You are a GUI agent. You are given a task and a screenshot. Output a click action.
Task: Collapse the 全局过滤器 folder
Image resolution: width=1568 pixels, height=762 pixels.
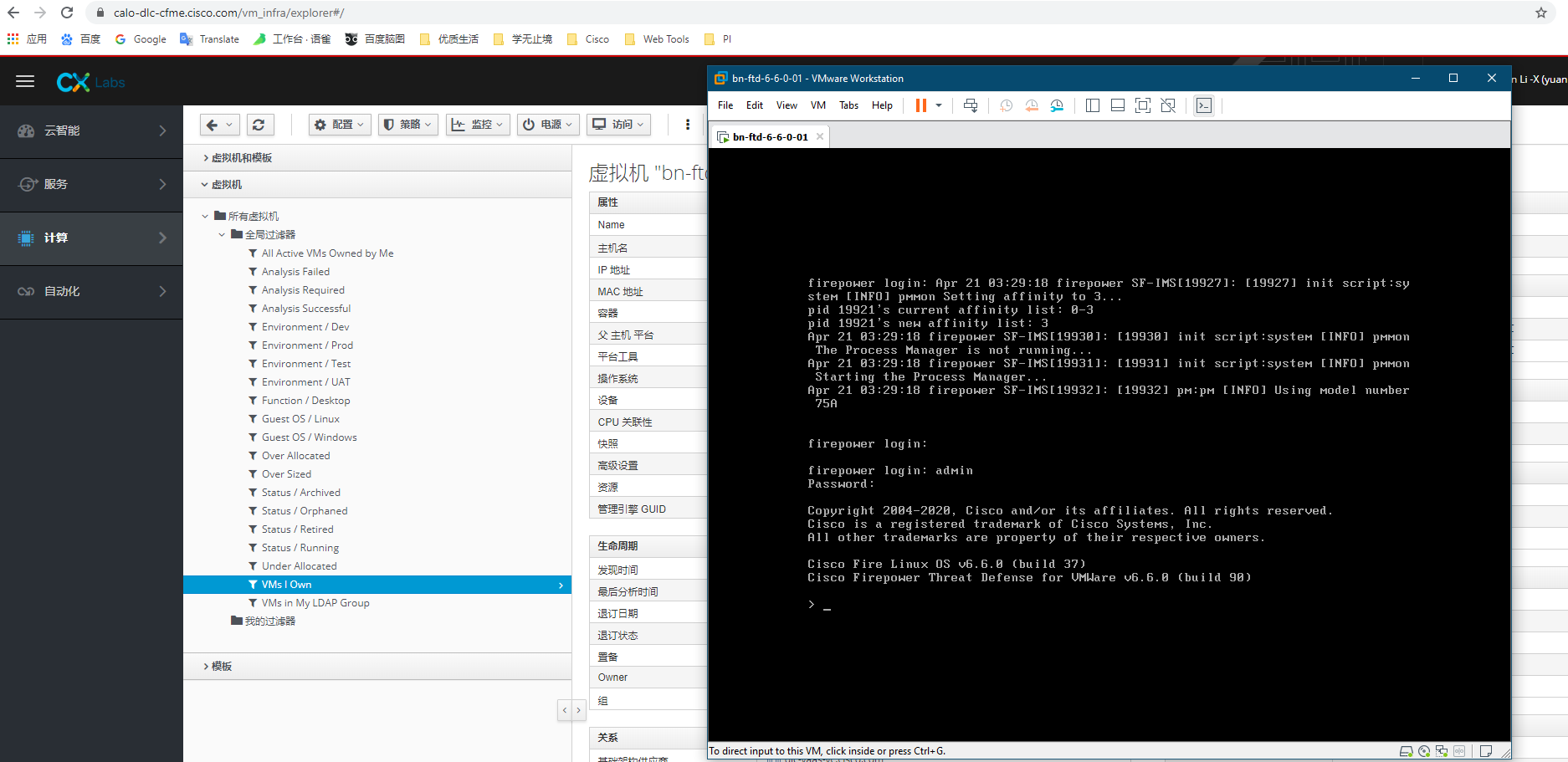pos(222,235)
